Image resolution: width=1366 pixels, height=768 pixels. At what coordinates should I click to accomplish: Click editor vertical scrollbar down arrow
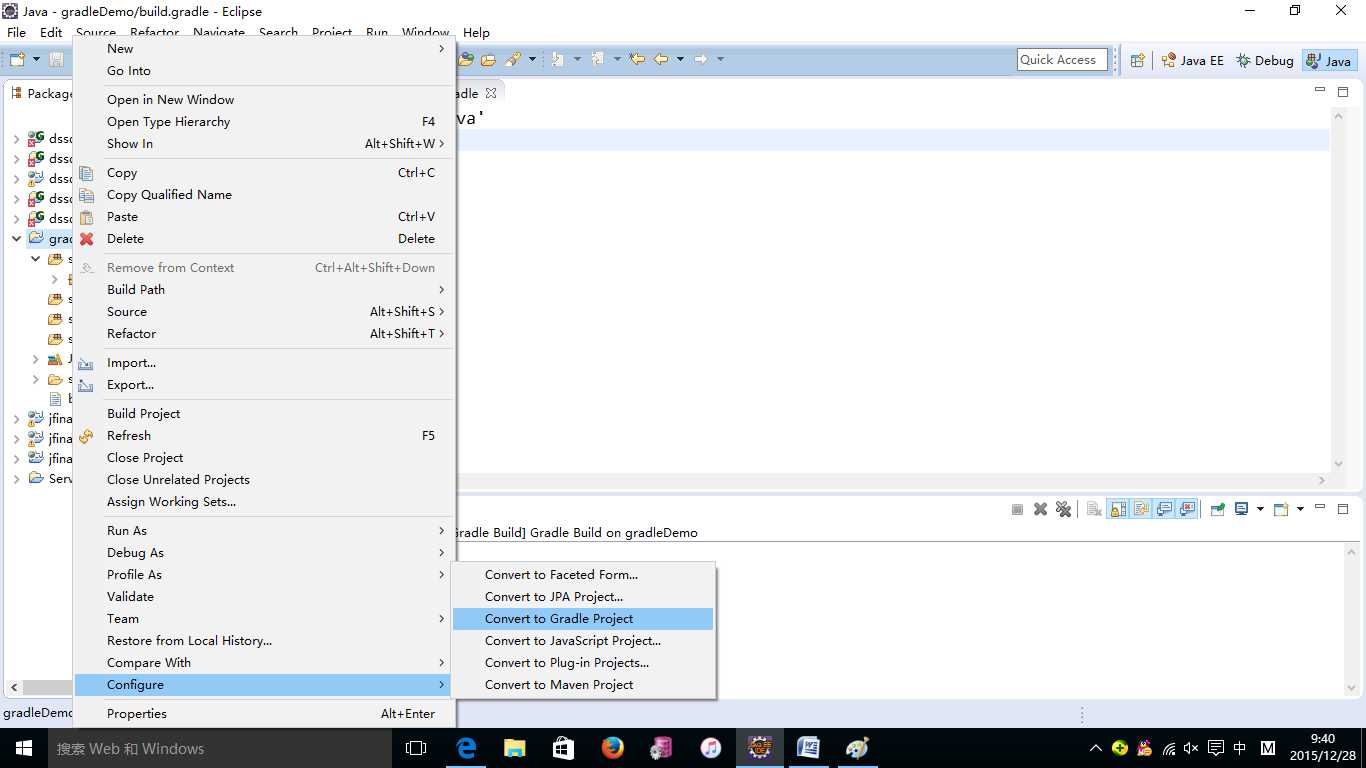(x=1339, y=464)
